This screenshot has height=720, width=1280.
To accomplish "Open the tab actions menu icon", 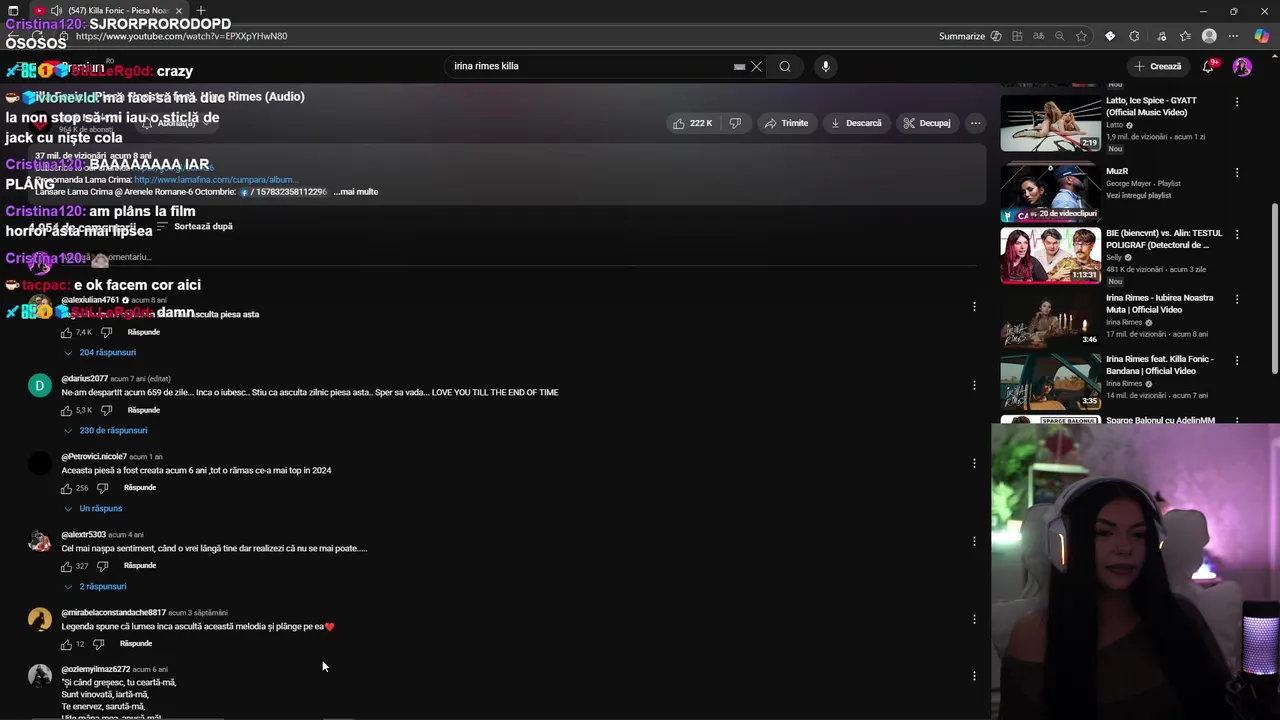I will click(13, 11).
